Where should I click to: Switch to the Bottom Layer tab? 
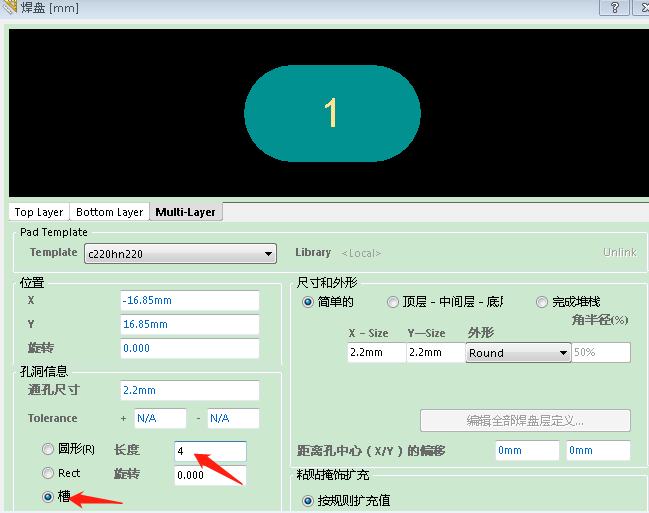(x=109, y=212)
